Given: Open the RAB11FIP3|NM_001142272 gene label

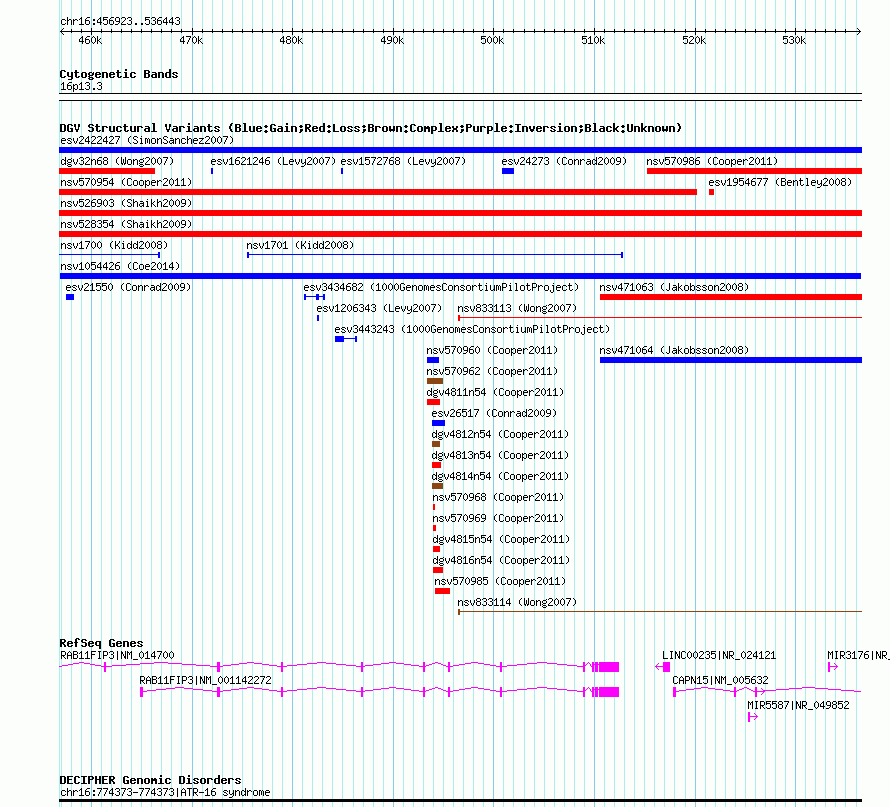Looking at the screenshot, I should tap(205, 680).
